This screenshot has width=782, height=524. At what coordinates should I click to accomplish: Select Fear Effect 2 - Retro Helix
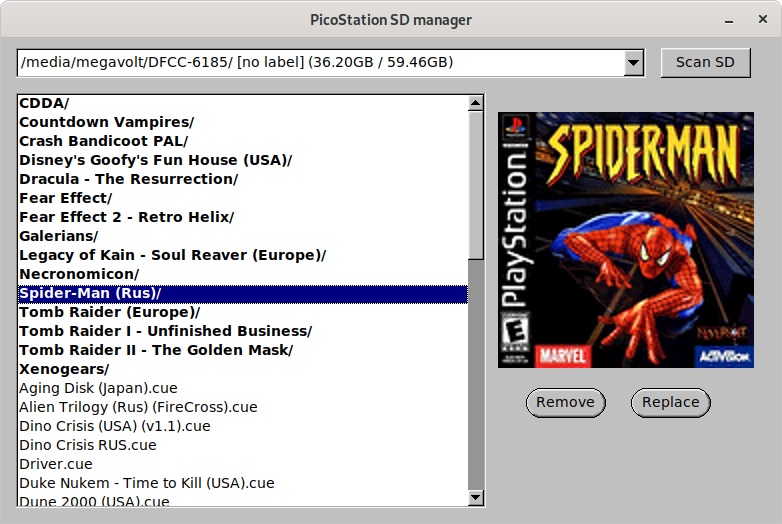pos(126,217)
